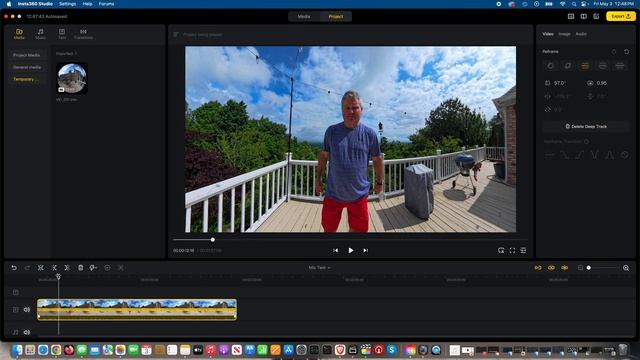Open the Forums menu in menu bar
640x360 pixels.
click(x=106, y=4)
